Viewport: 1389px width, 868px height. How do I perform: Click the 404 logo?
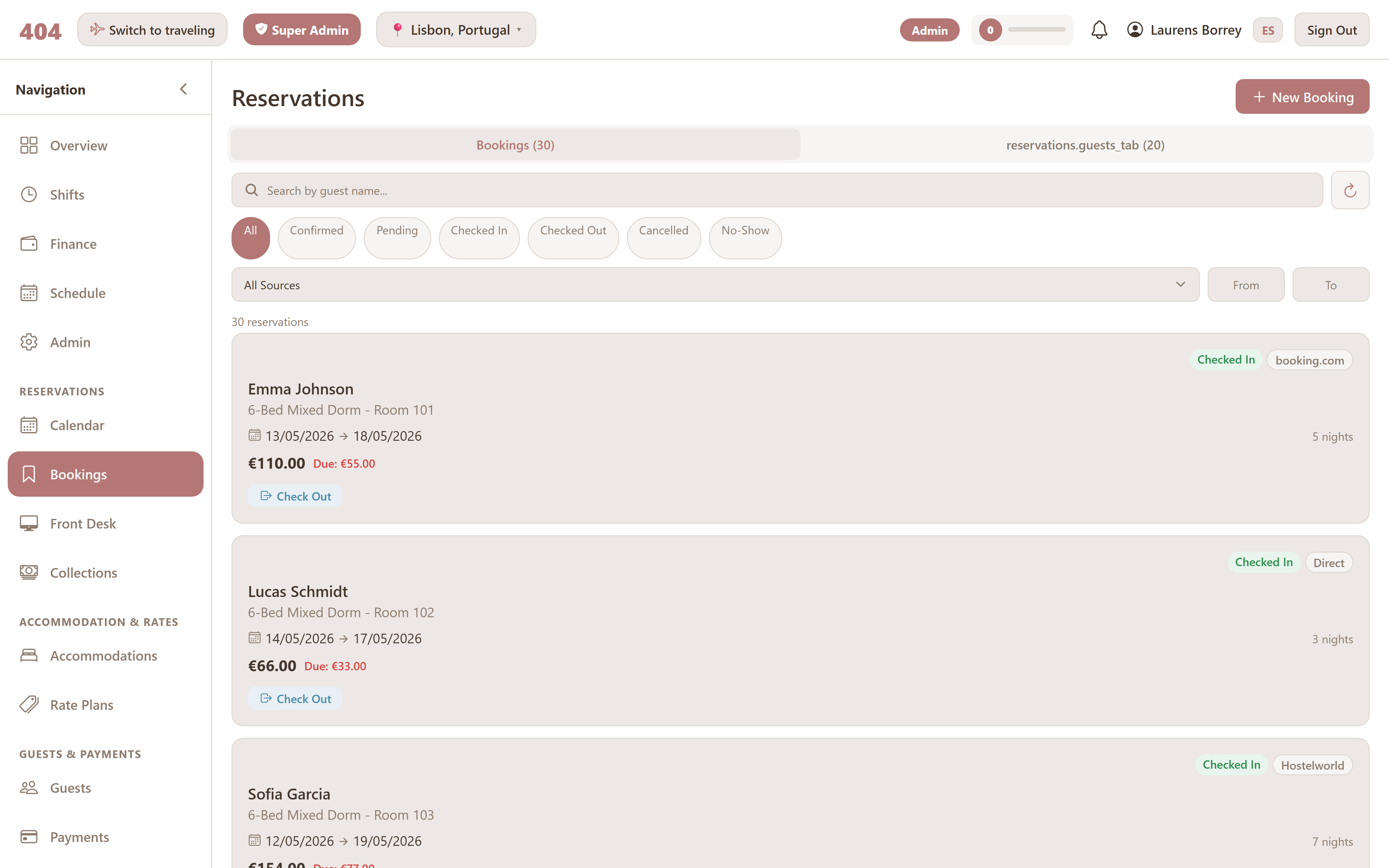coord(40,31)
